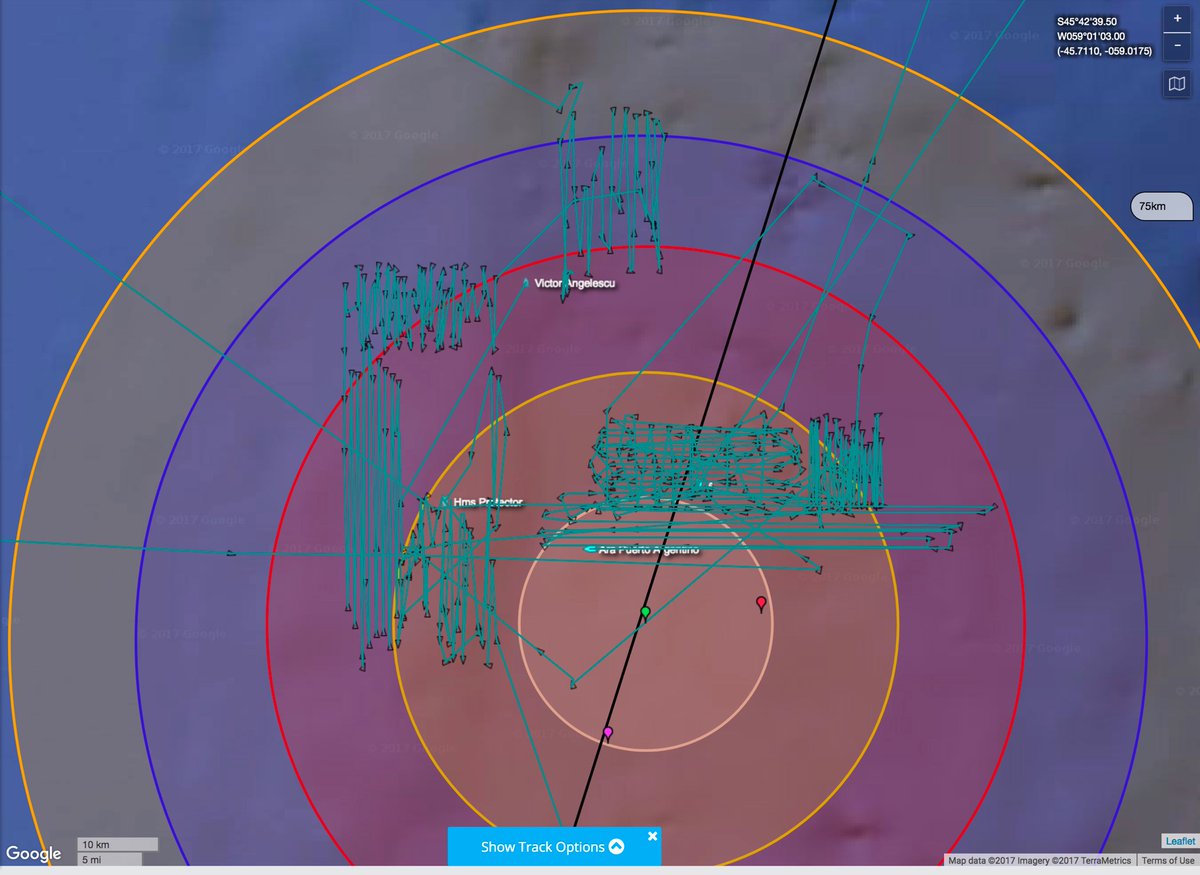This screenshot has width=1200, height=875.
Task: Click the green pin marker
Action: coord(645,611)
